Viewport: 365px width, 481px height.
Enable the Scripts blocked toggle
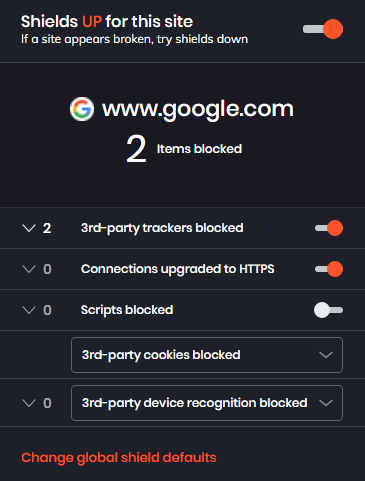coord(328,310)
